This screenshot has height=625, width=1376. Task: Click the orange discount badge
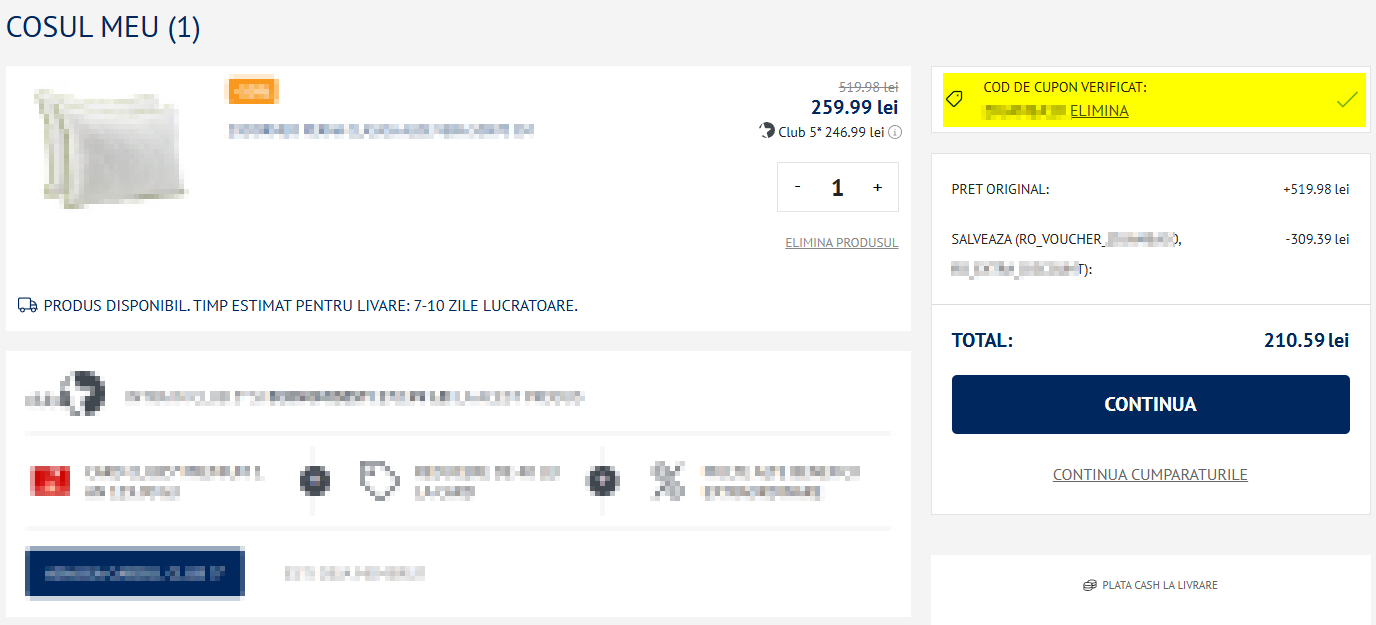253,91
